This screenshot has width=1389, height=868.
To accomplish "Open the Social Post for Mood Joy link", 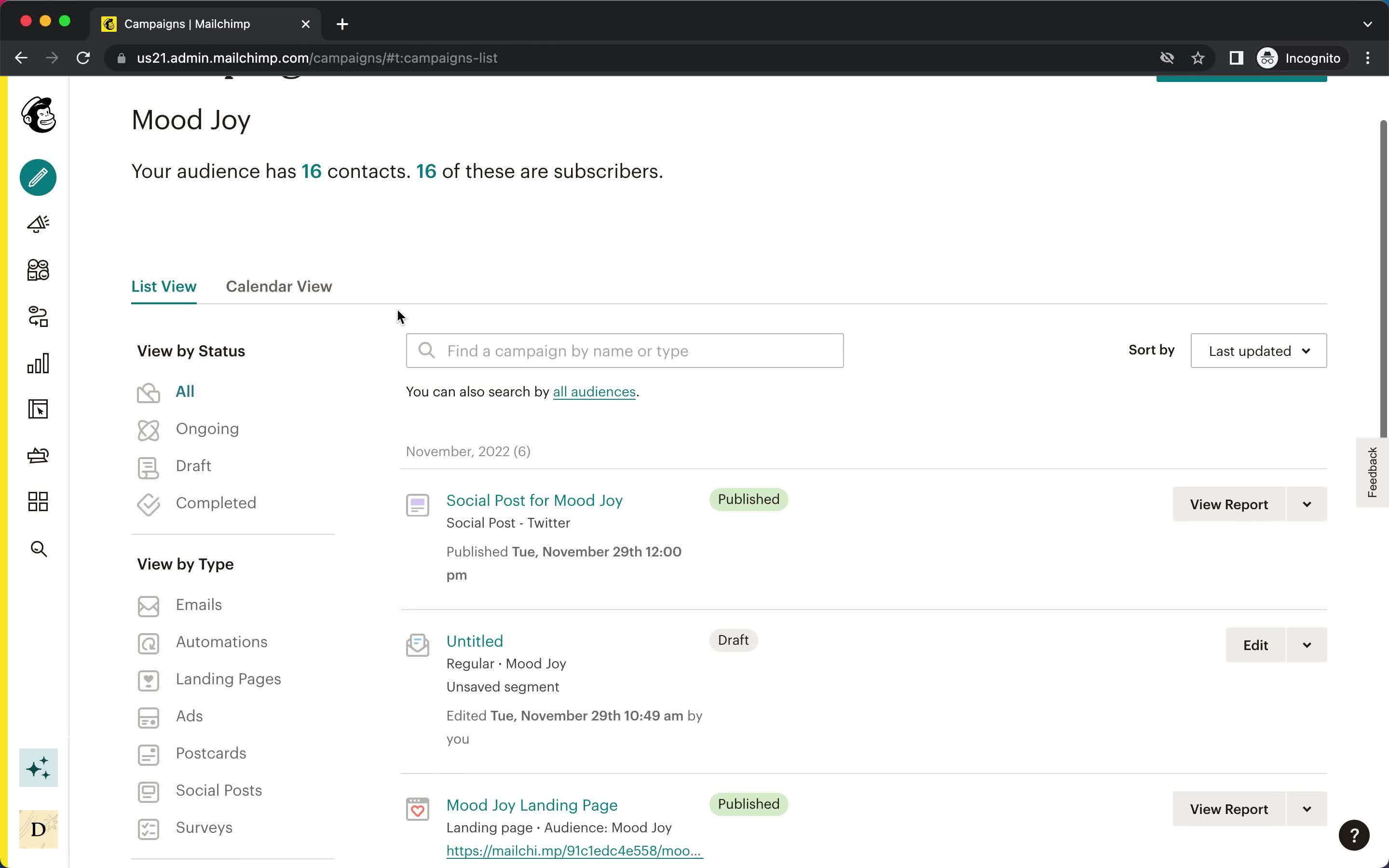I will point(534,500).
